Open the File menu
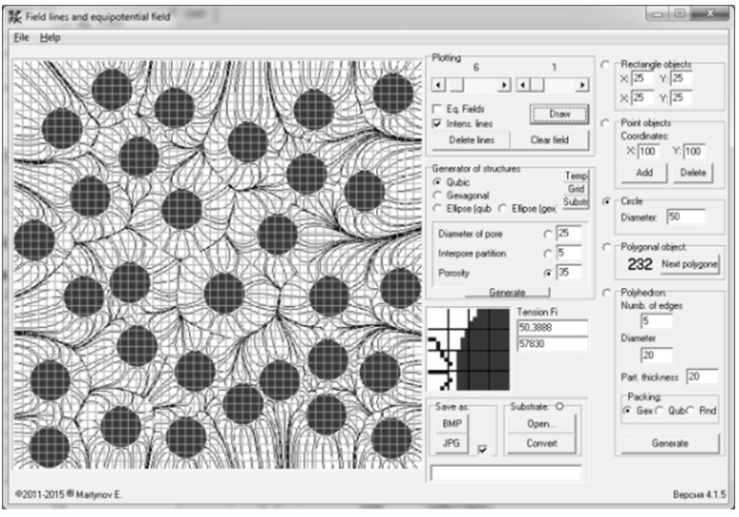Viewport: 739px width, 517px height. 22,37
